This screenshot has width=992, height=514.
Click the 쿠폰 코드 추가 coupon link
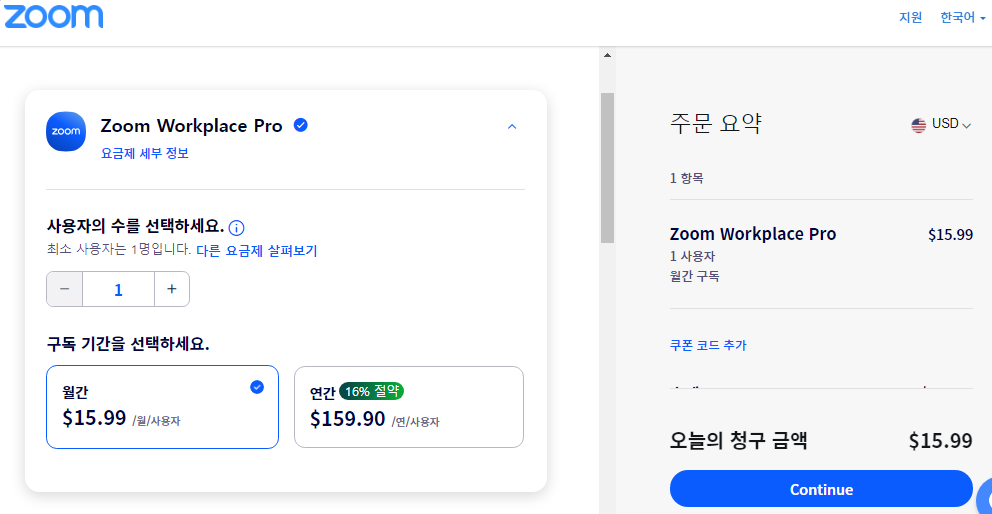[708, 345]
